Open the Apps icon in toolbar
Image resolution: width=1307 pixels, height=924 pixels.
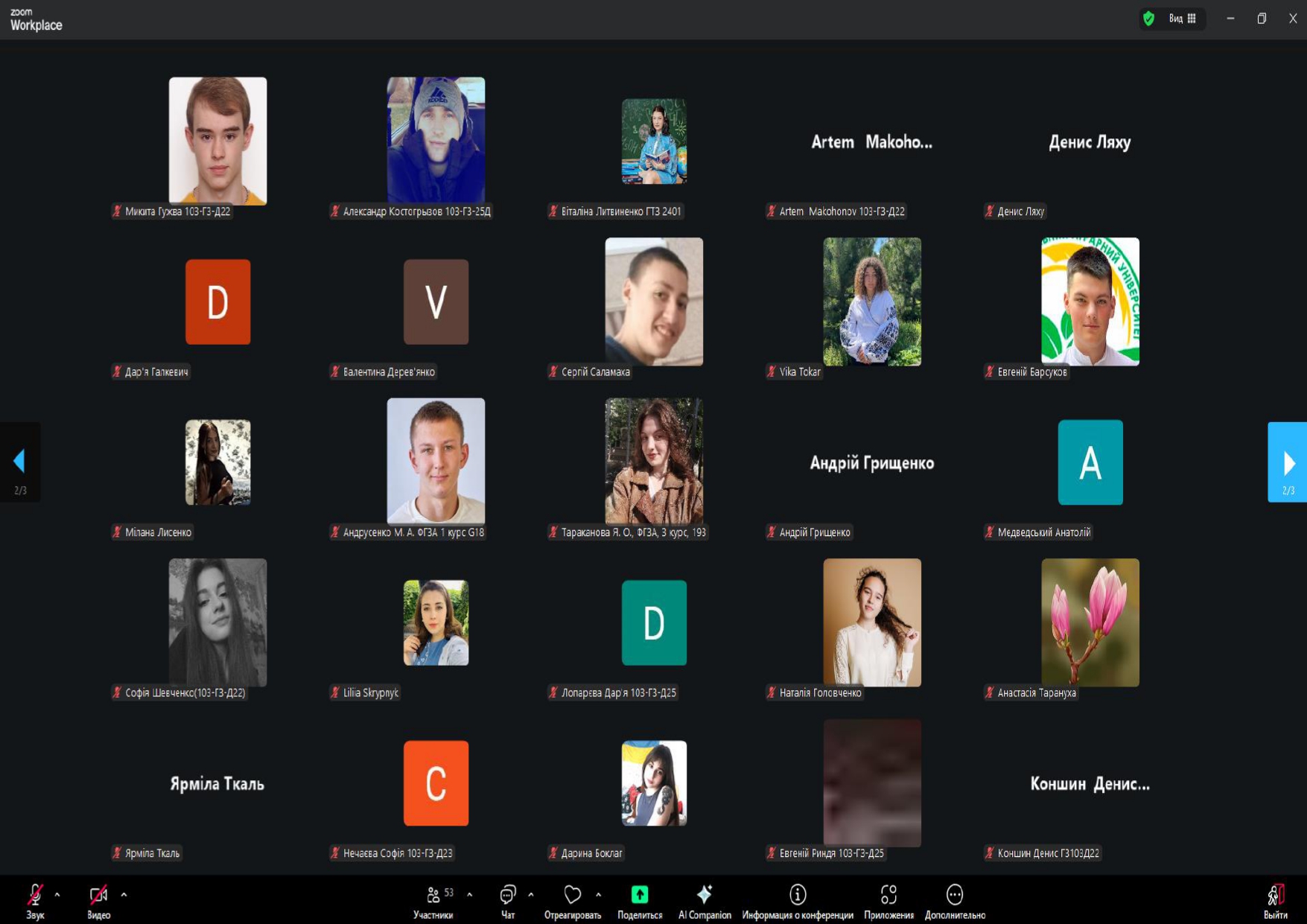[x=888, y=895]
